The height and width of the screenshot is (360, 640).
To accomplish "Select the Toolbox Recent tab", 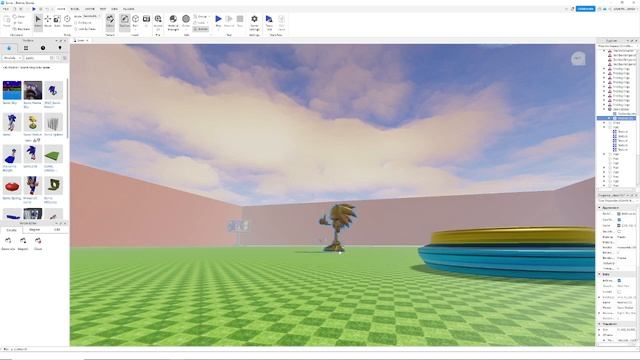I will (43, 48).
